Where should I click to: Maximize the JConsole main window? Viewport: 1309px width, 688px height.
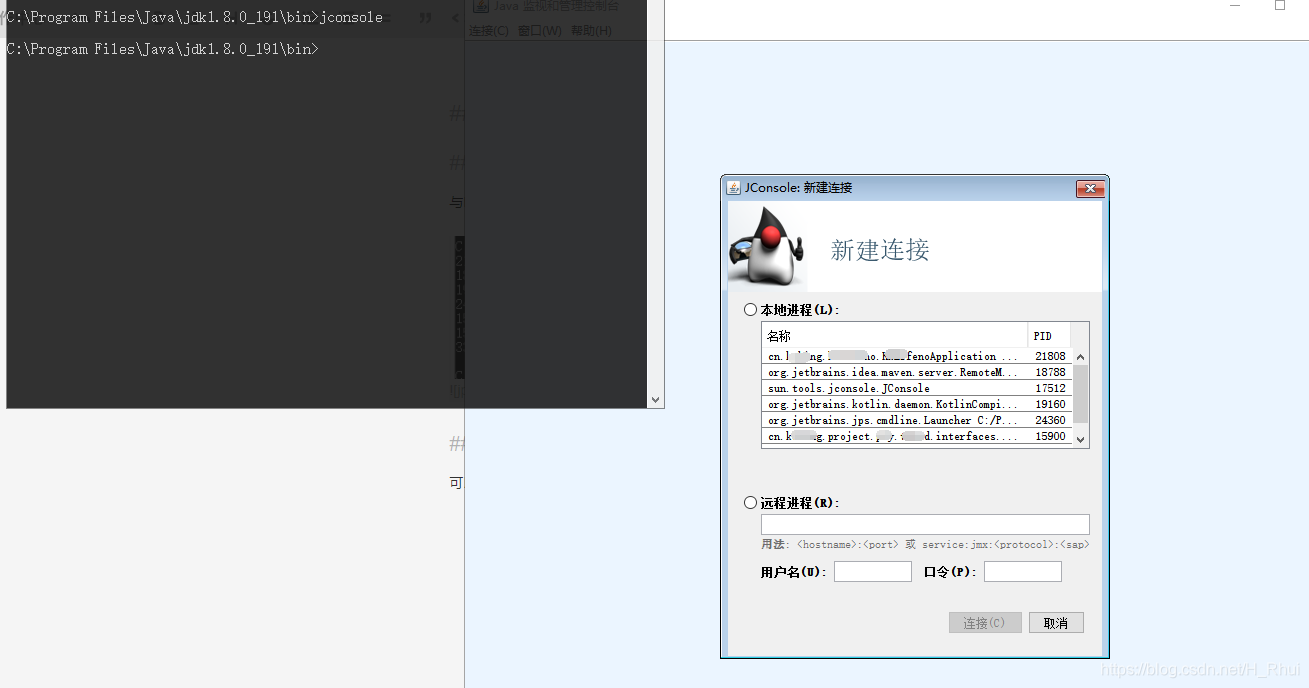pos(1280,6)
